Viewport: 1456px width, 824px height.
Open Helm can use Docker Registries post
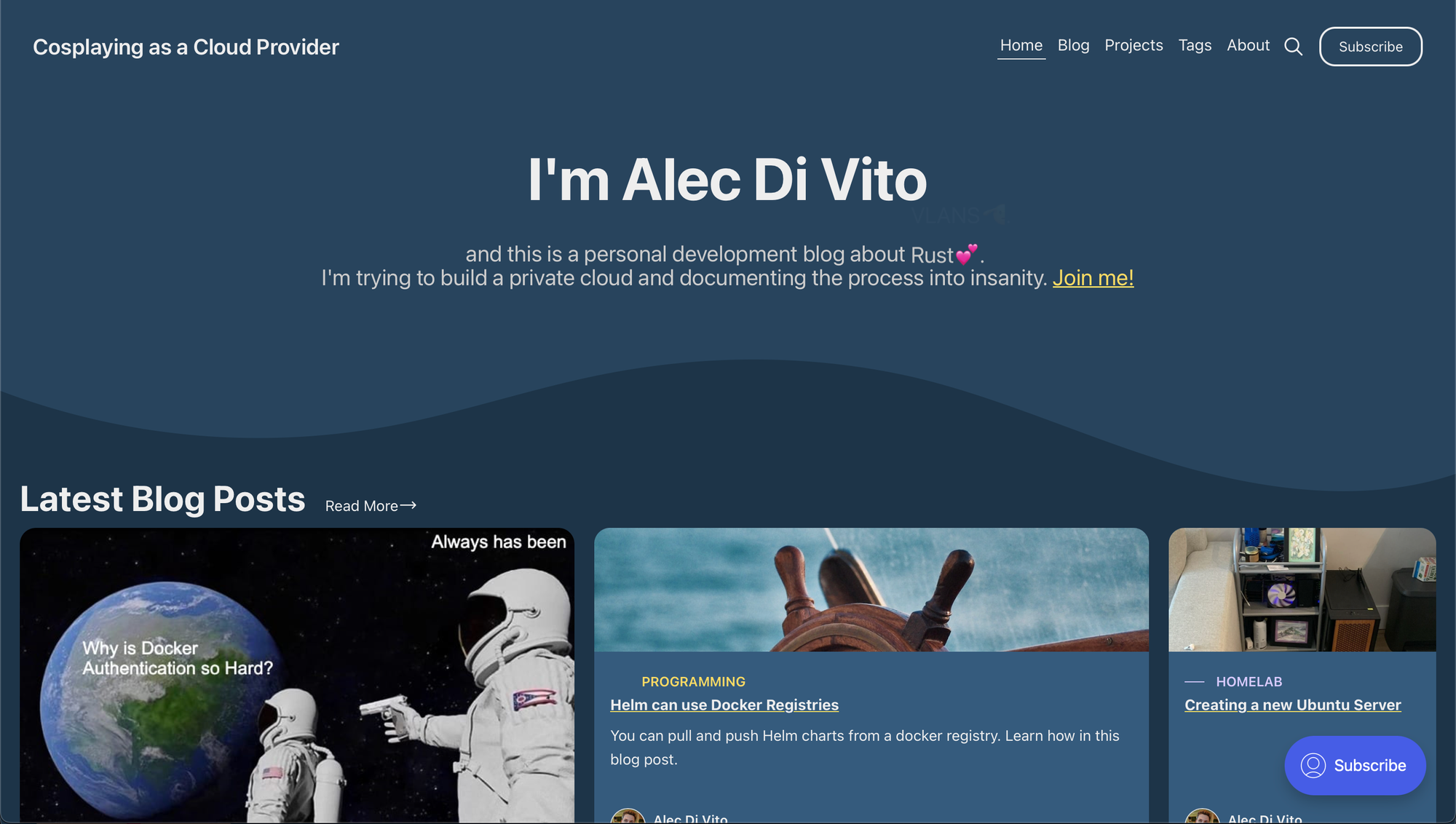724,705
